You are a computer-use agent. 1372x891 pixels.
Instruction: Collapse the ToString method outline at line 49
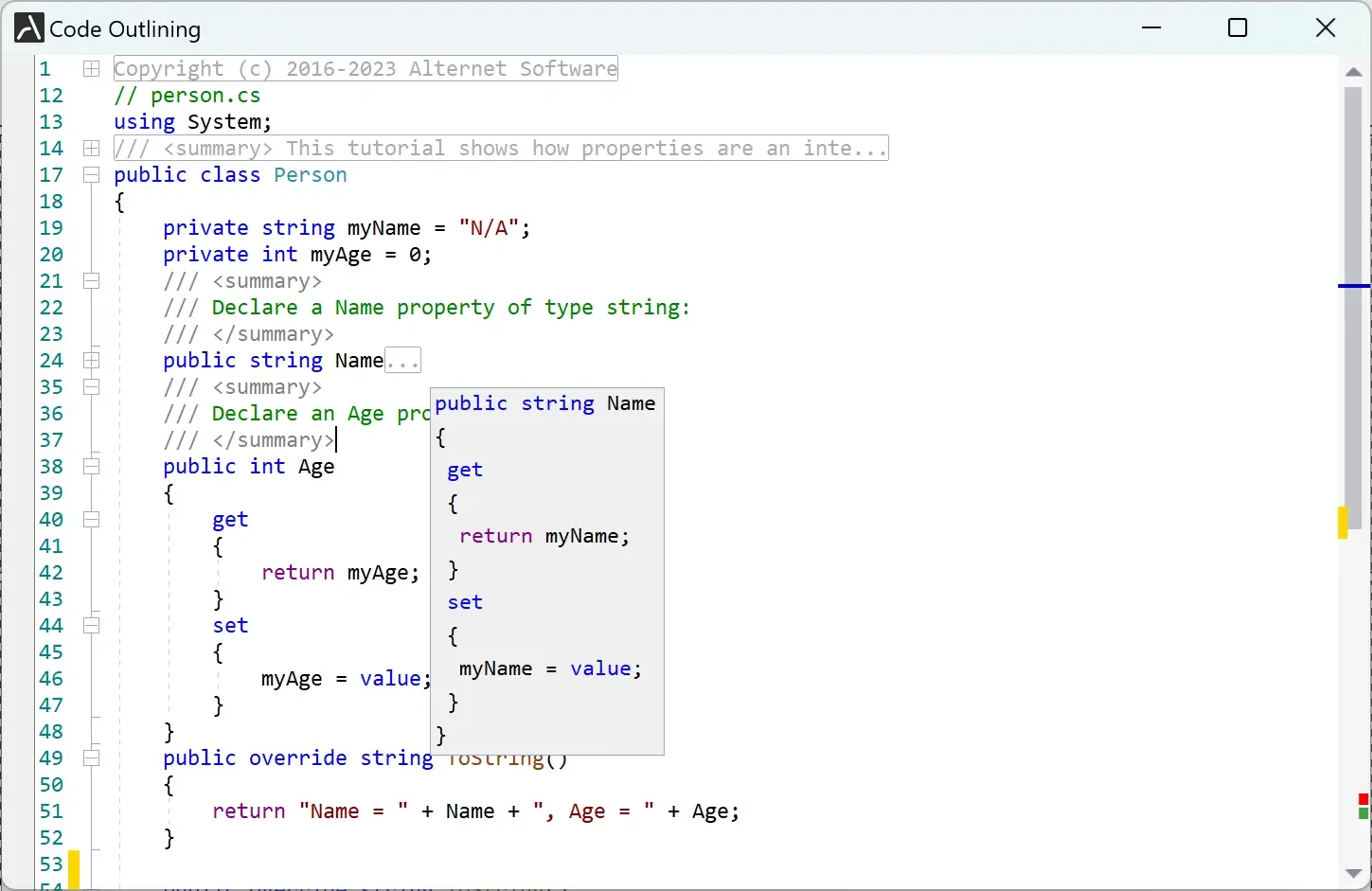pos(91,757)
